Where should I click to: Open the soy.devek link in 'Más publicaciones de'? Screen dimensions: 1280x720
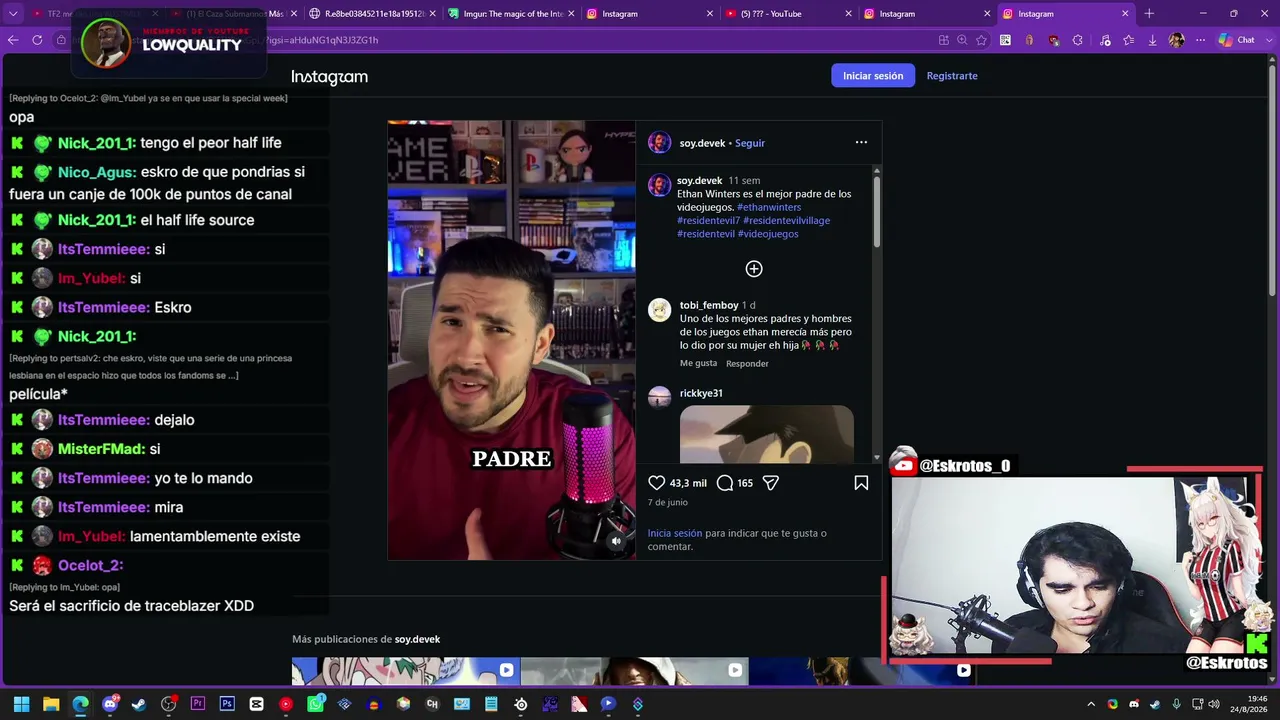(417, 639)
